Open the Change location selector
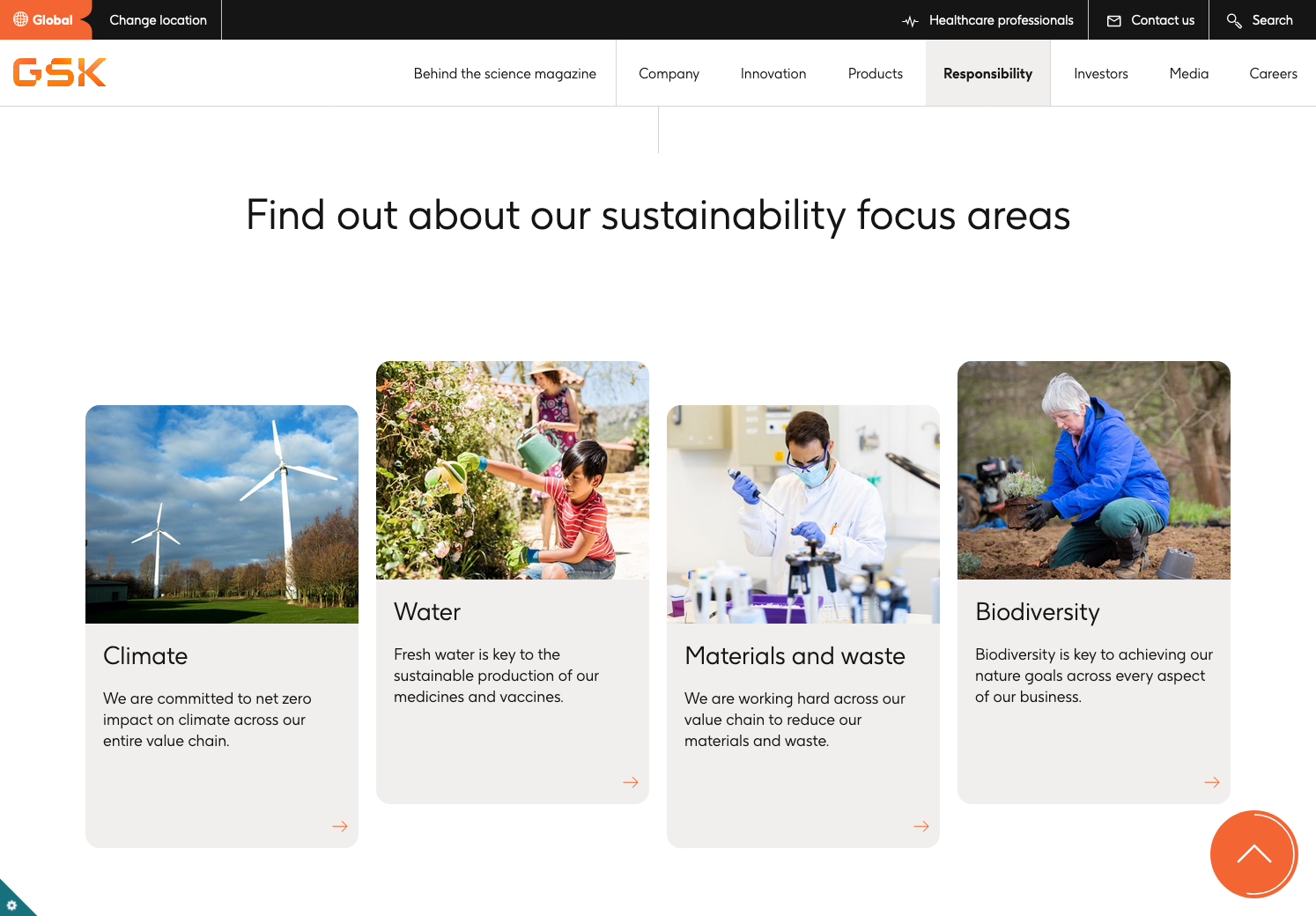 [x=158, y=20]
